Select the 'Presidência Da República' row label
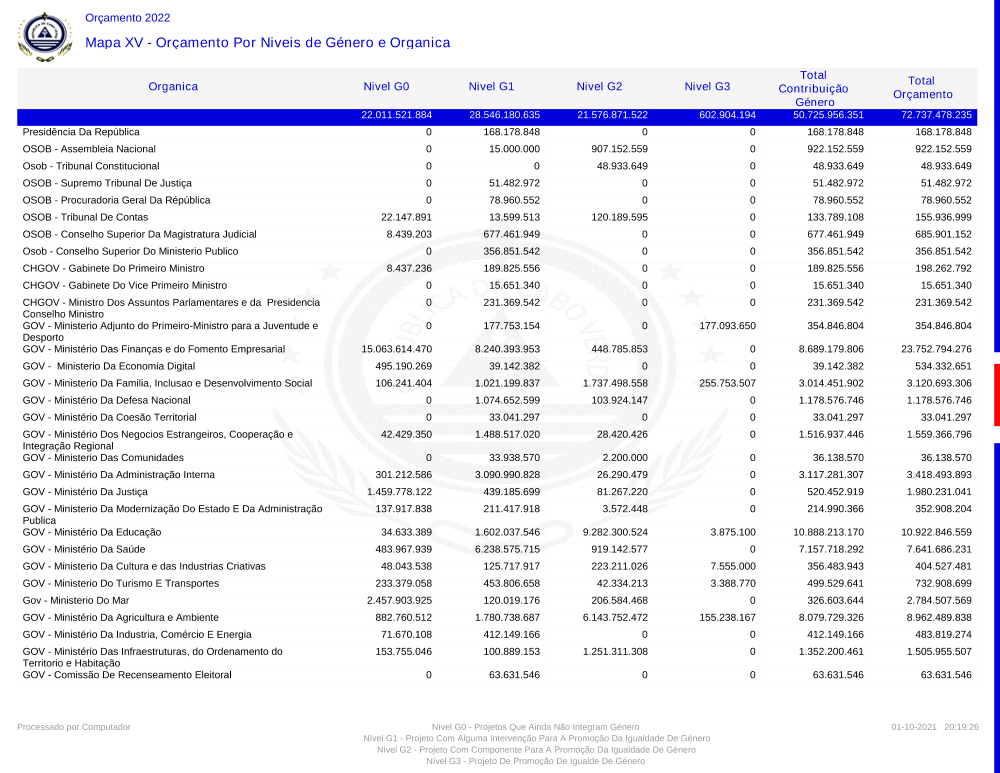Viewport: 1000px width, 773px height. coord(81,132)
